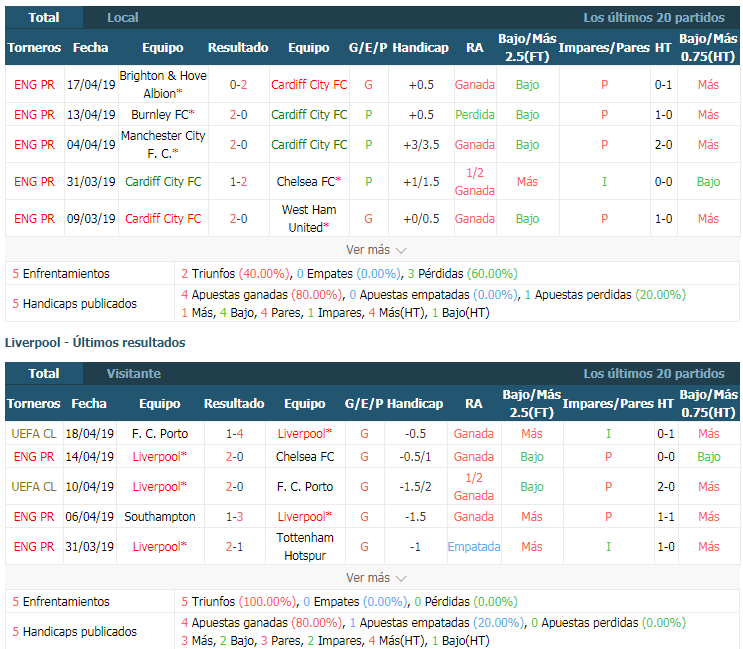
Task: Click Liverpool* on 14/04/19 row
Action: (x=160, y=457)
